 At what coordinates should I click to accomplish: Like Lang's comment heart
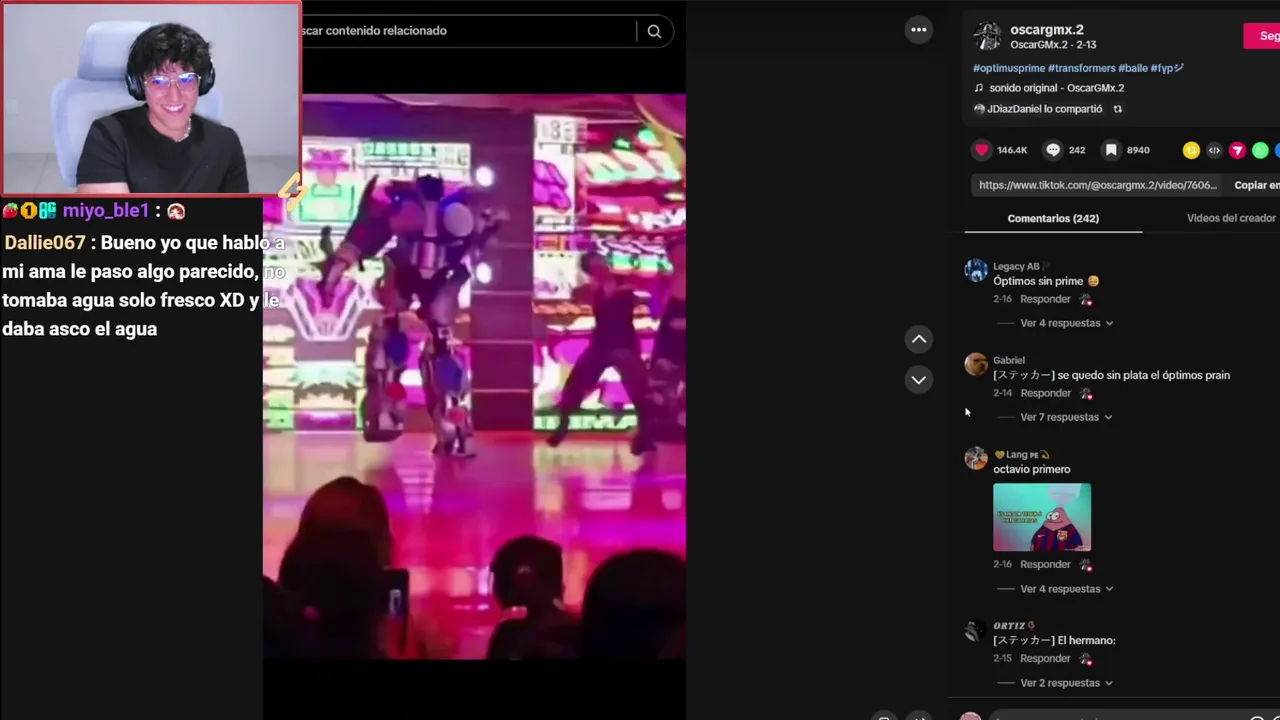1086,565
